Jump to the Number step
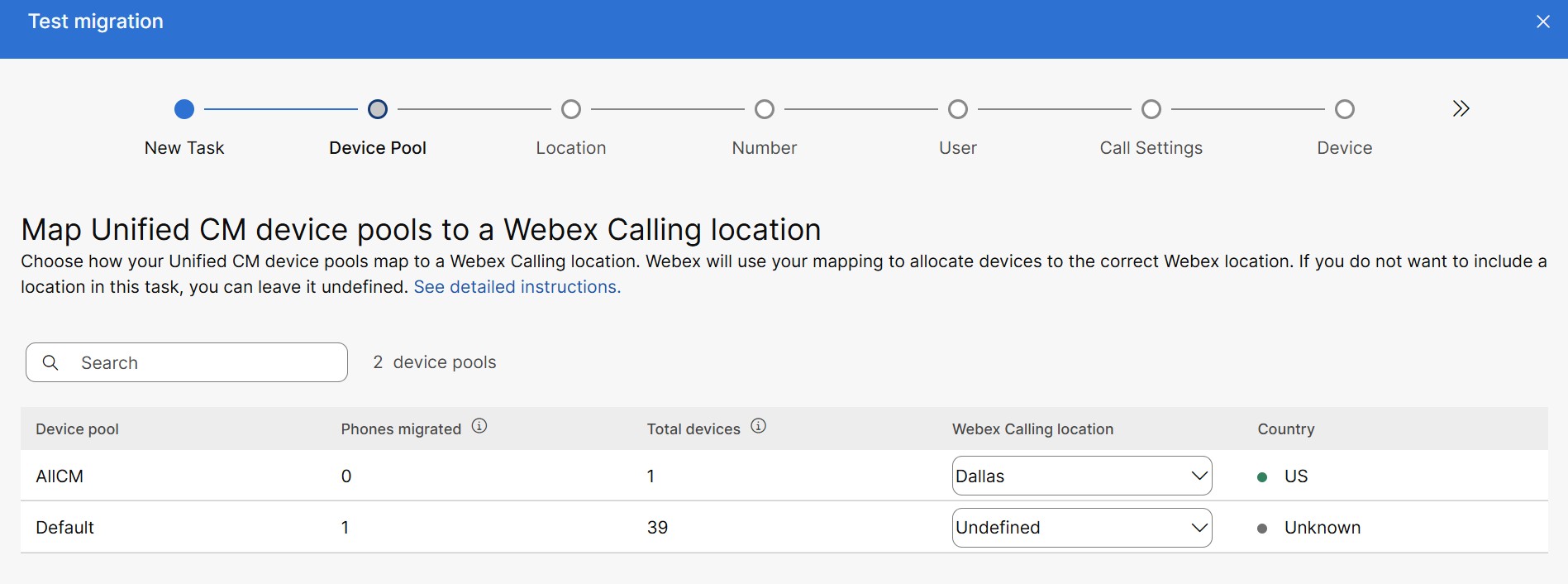Screen dimensions: 1568x584 pos(765,109)
